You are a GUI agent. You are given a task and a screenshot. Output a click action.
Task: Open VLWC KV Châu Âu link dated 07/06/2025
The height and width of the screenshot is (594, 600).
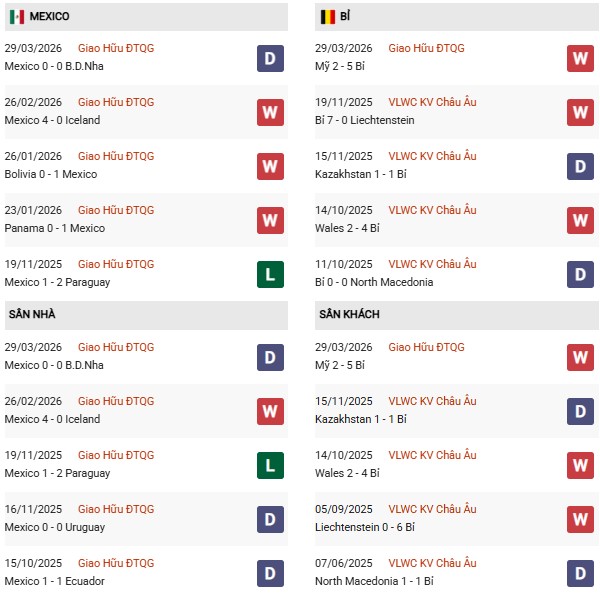(432, 563)
